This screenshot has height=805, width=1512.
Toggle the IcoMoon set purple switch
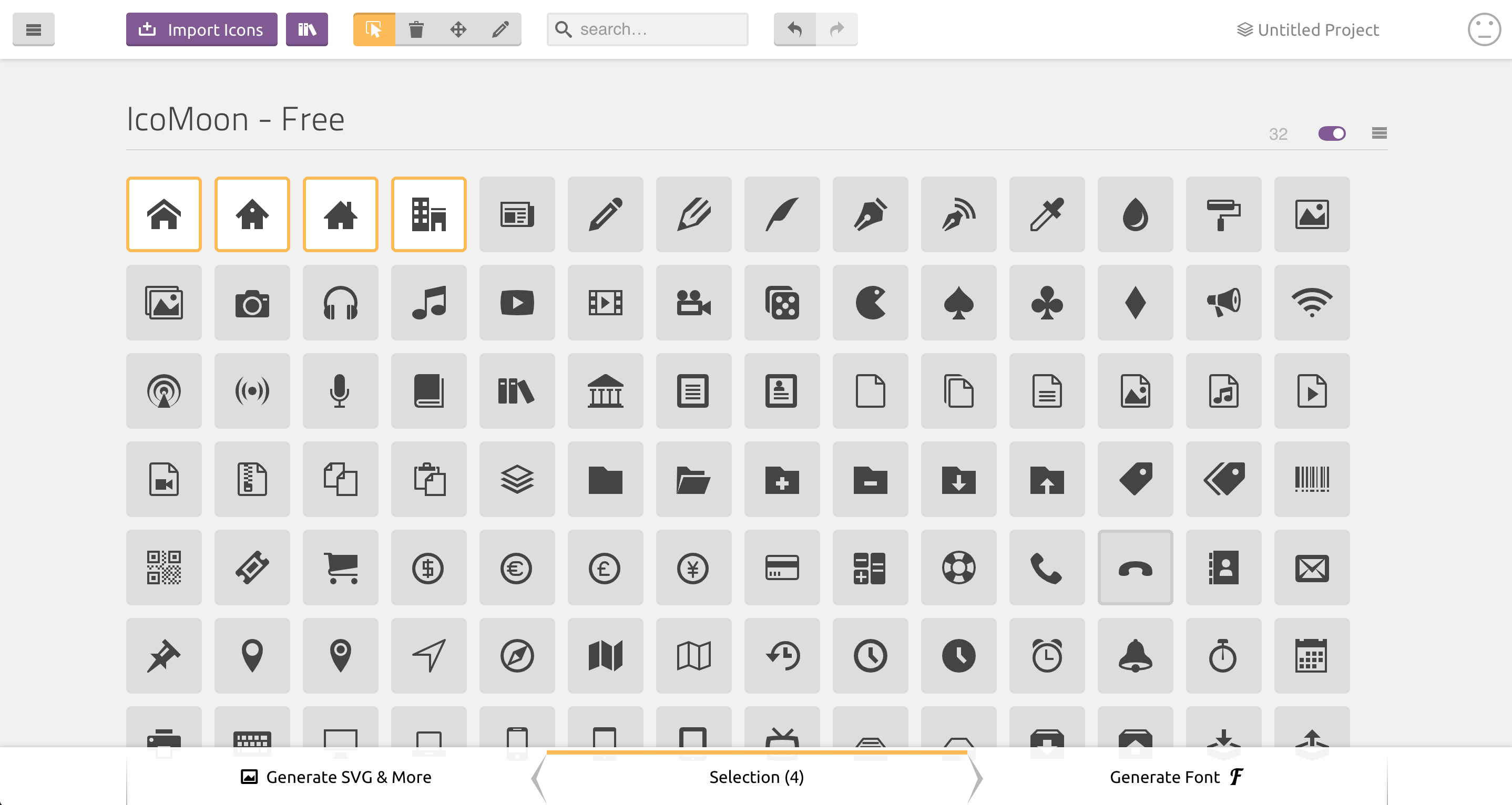[x=1331, y=134]
